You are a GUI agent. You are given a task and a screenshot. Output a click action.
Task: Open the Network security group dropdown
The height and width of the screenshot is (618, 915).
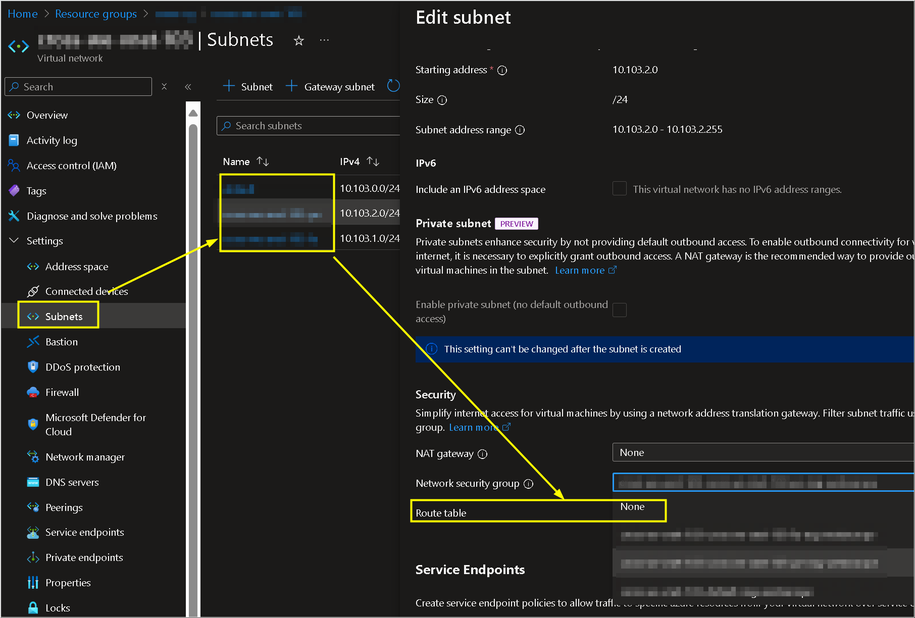[763, 483]
